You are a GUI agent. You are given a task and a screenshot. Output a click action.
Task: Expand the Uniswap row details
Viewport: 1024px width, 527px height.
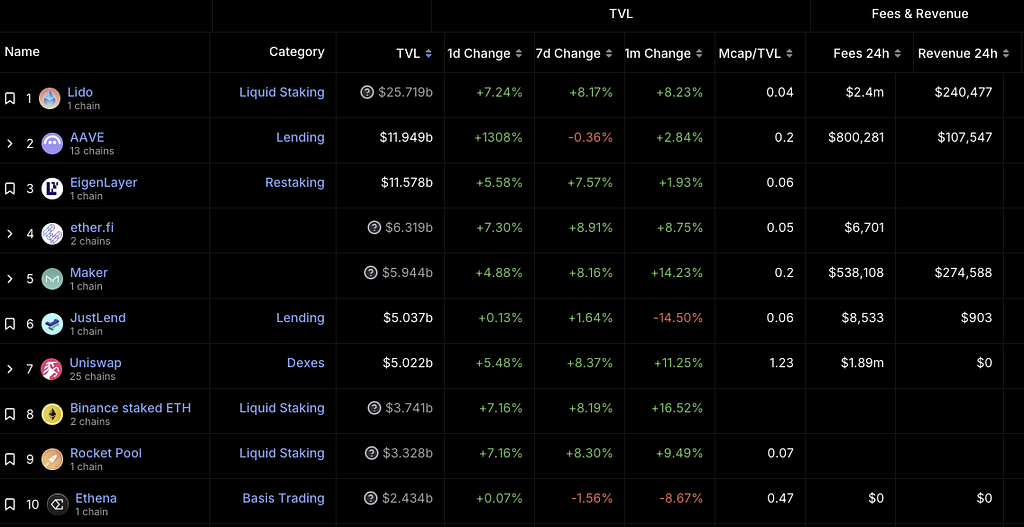(10, 369)
